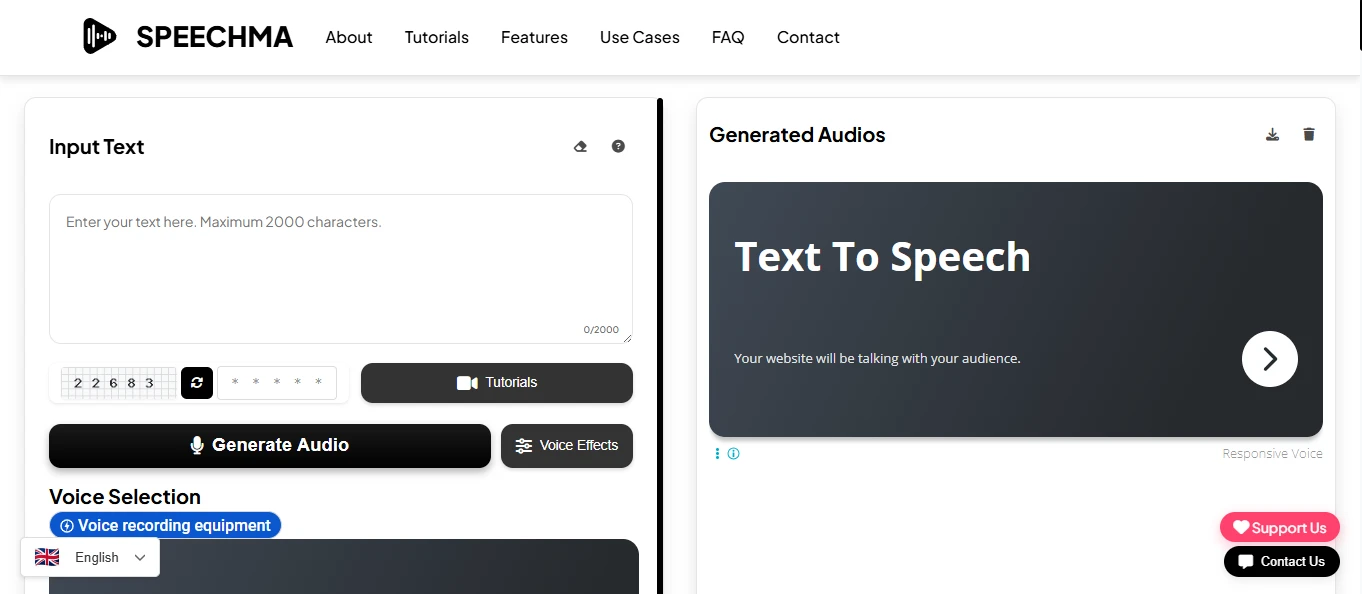Download generated audios using the download icon

(1272, 133)
